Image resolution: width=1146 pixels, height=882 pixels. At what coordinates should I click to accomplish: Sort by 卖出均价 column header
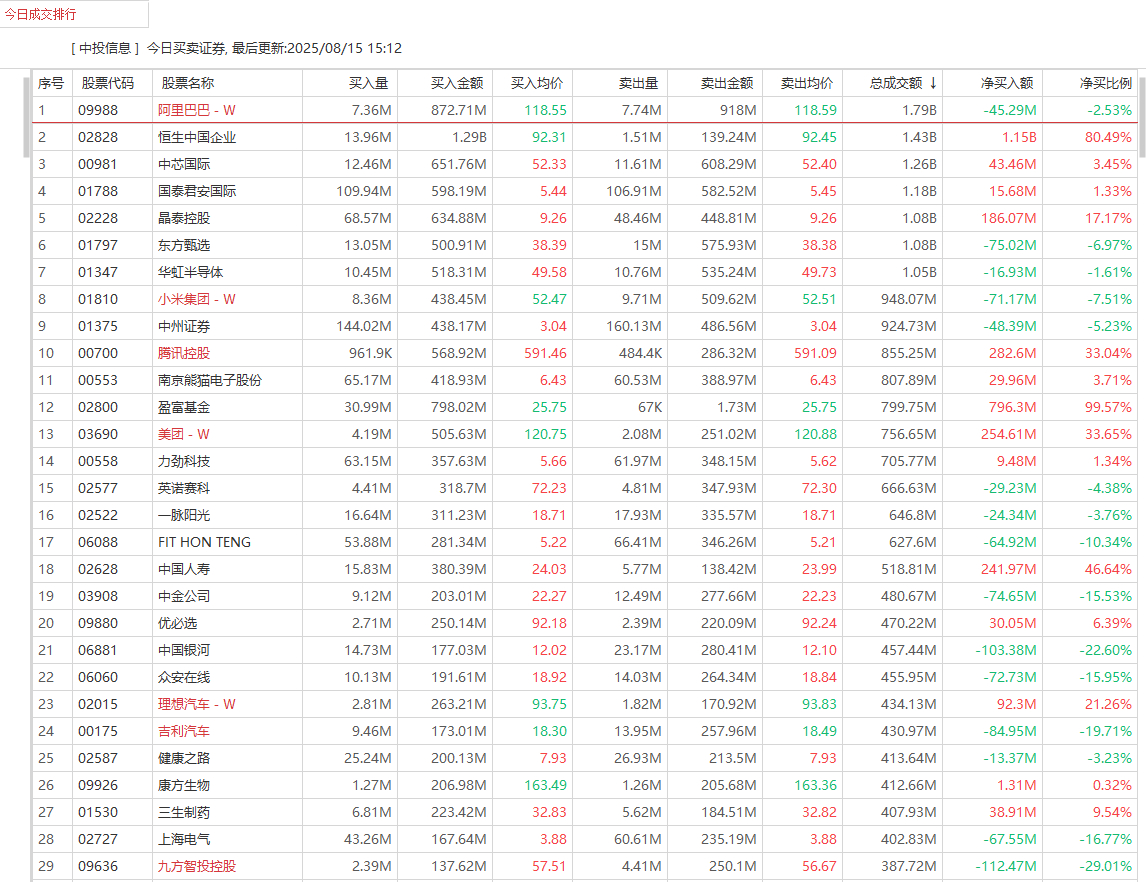pyautogui.click(x=806, y=83)
